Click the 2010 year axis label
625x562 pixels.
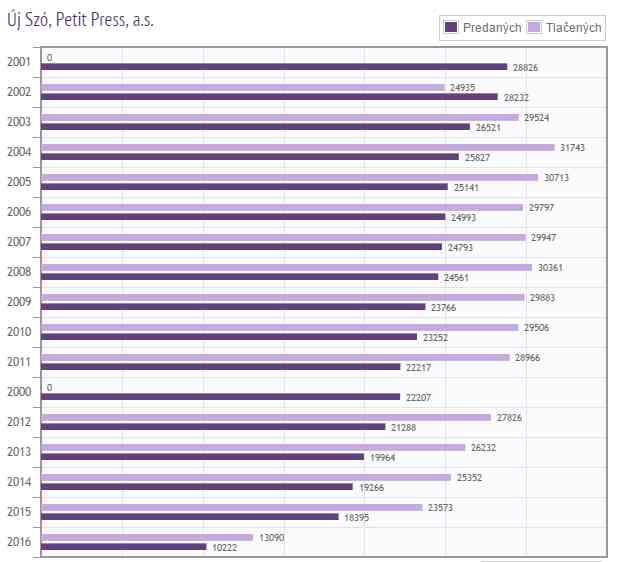point(18,332)
